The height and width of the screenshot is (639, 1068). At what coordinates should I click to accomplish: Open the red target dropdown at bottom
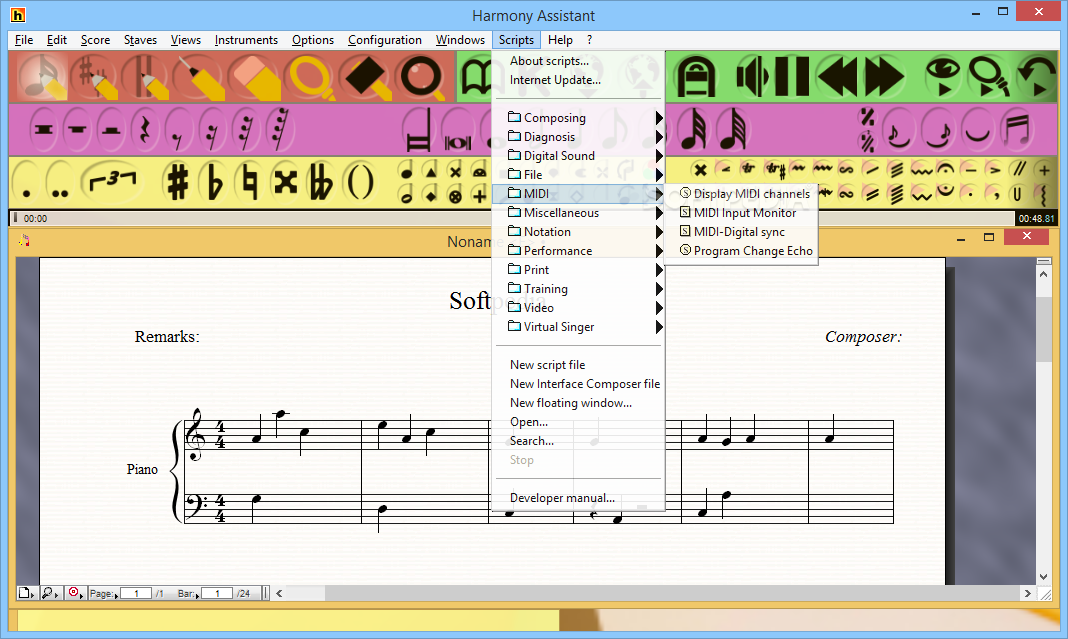(75, 593)
